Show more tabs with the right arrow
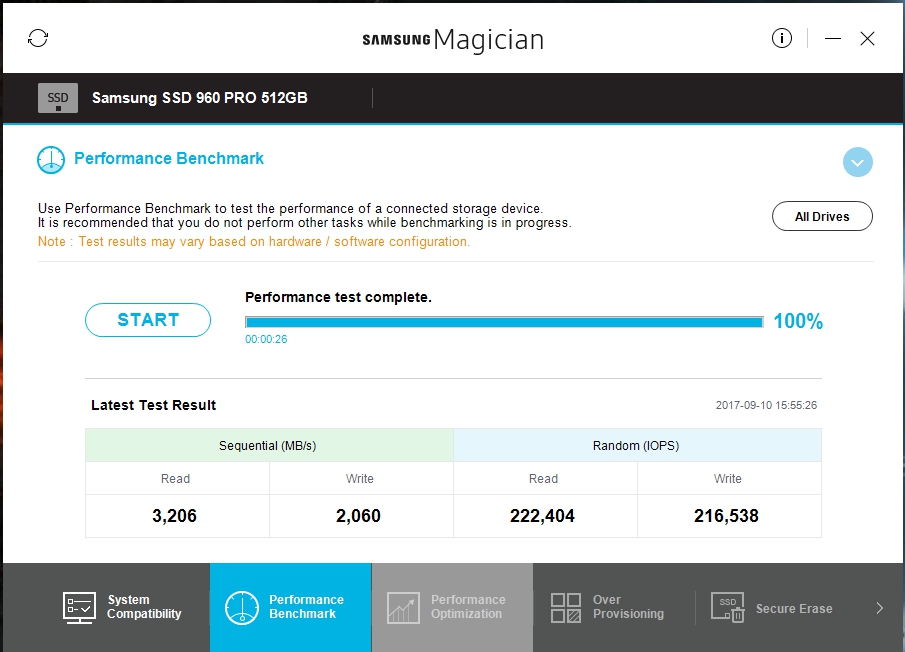This screenshot has height=652, width=905. [x=880, y=608]
